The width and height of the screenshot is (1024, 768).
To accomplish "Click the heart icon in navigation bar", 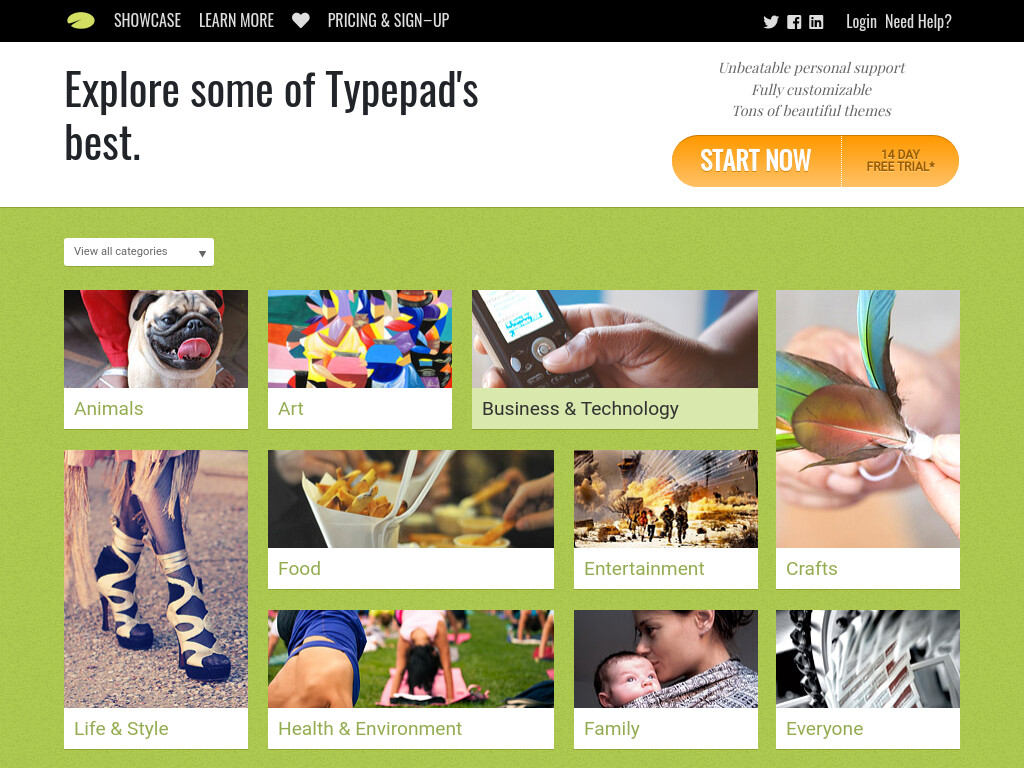I will coord(300,21).
